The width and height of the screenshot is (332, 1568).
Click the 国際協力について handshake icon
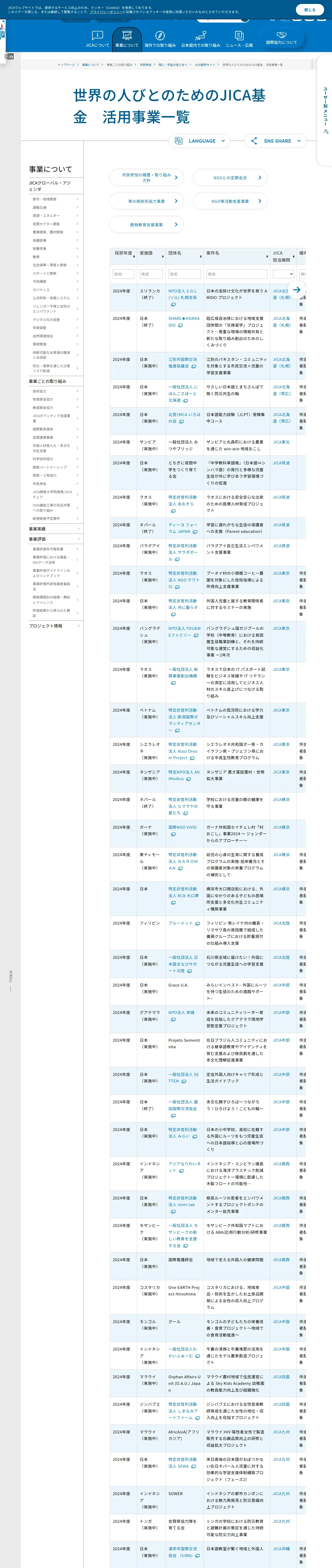tap(282, 35)
